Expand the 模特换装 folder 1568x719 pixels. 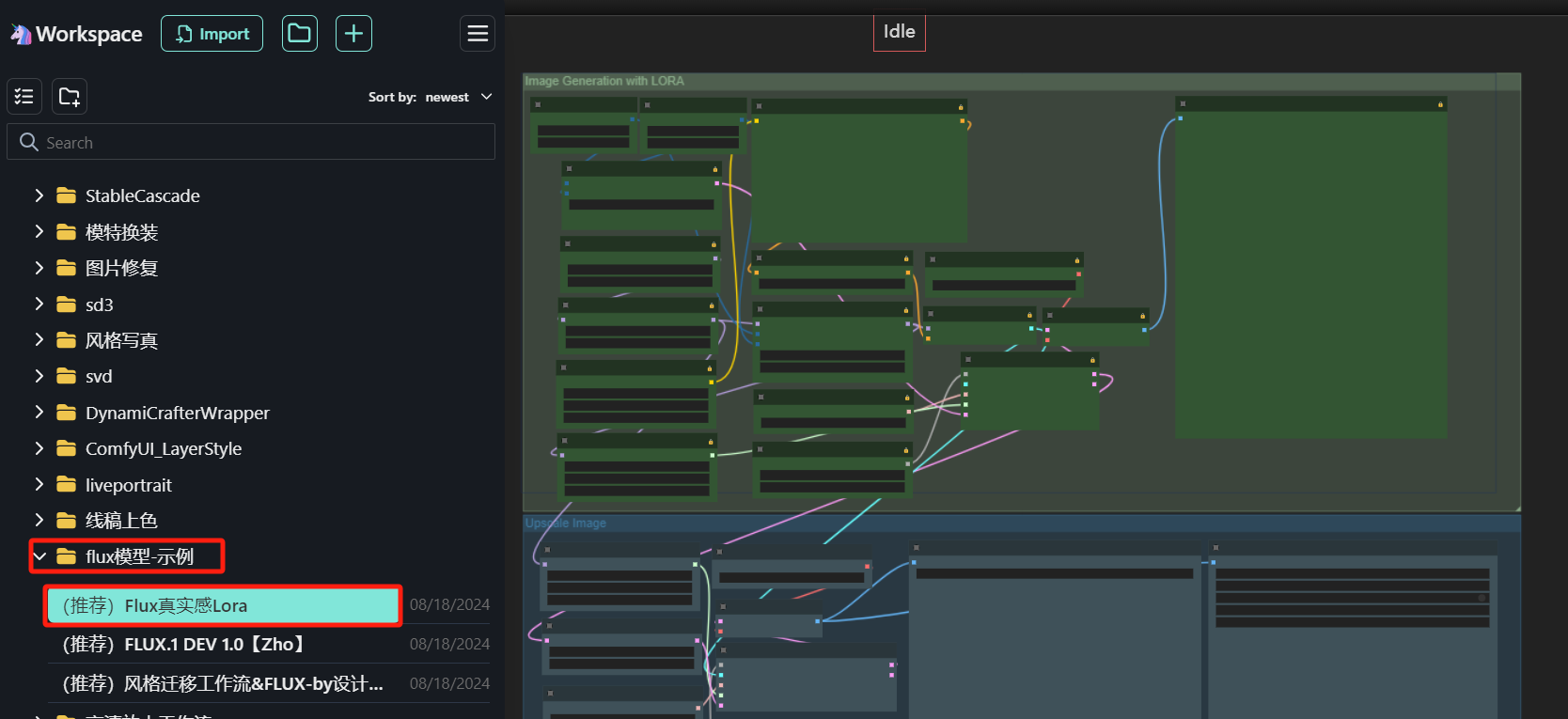point(39,231)
